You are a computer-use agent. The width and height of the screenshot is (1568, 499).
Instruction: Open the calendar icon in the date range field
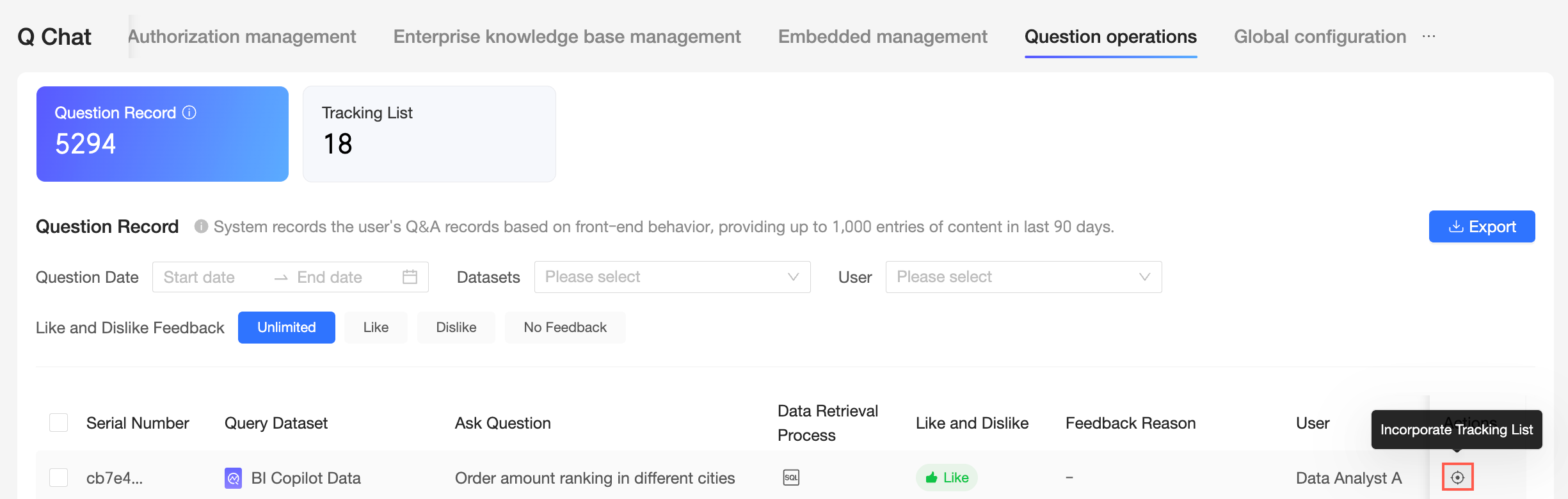410,277
